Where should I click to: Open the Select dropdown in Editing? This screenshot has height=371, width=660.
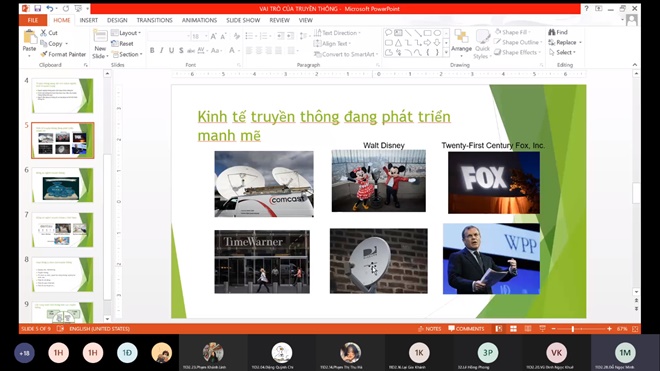(x=562, y=52)
